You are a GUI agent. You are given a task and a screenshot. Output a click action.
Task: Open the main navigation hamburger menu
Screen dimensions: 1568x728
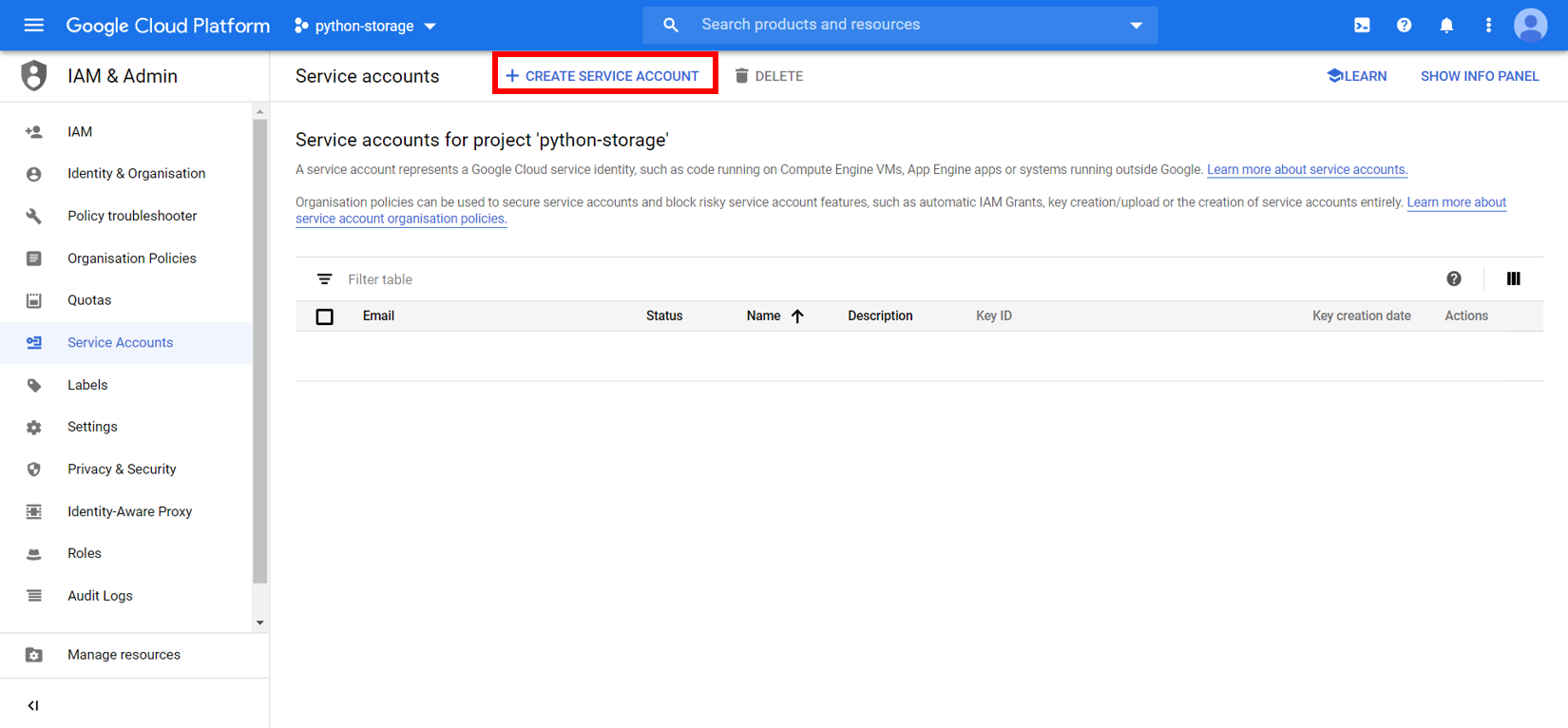pyautogui.click(x=33, y=26)
